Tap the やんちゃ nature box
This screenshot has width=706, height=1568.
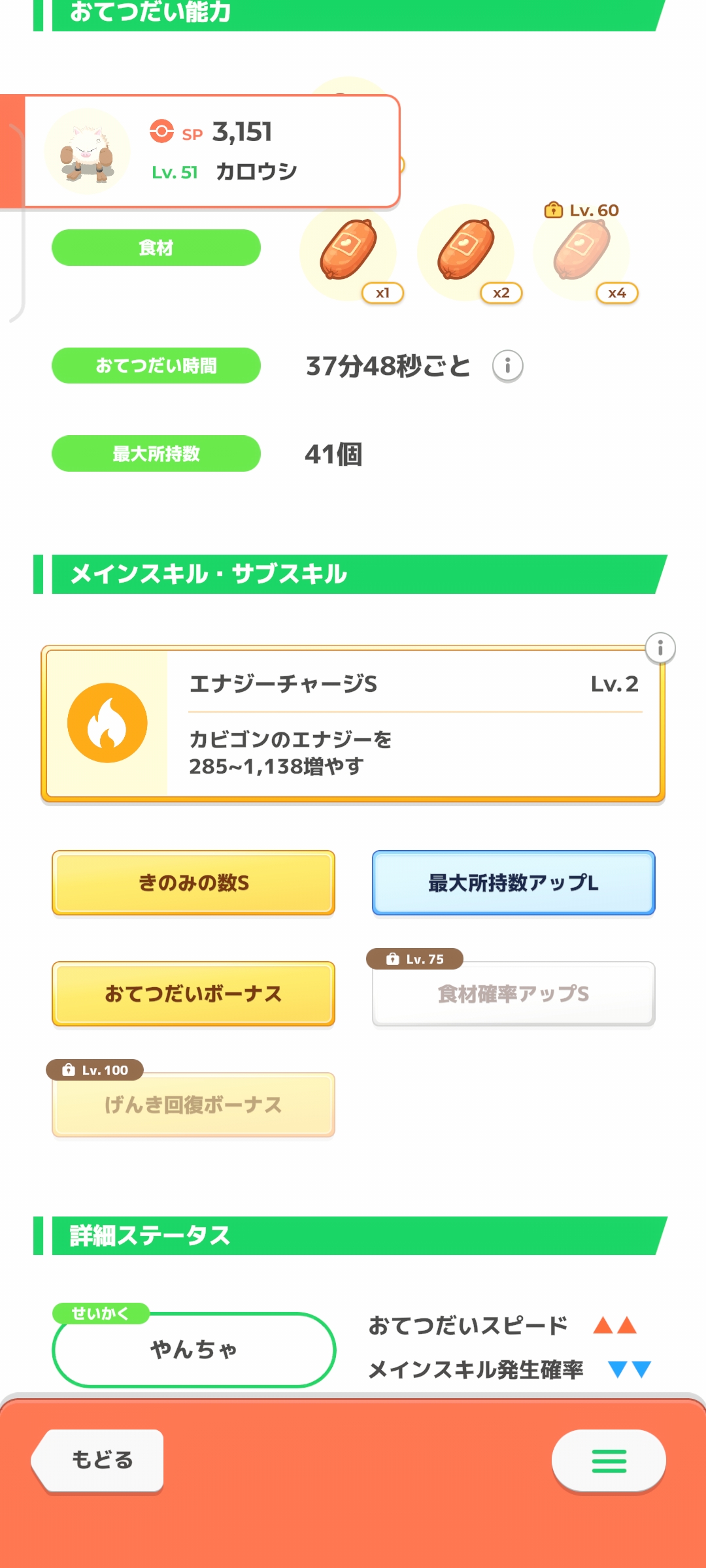click(193, 1349)
